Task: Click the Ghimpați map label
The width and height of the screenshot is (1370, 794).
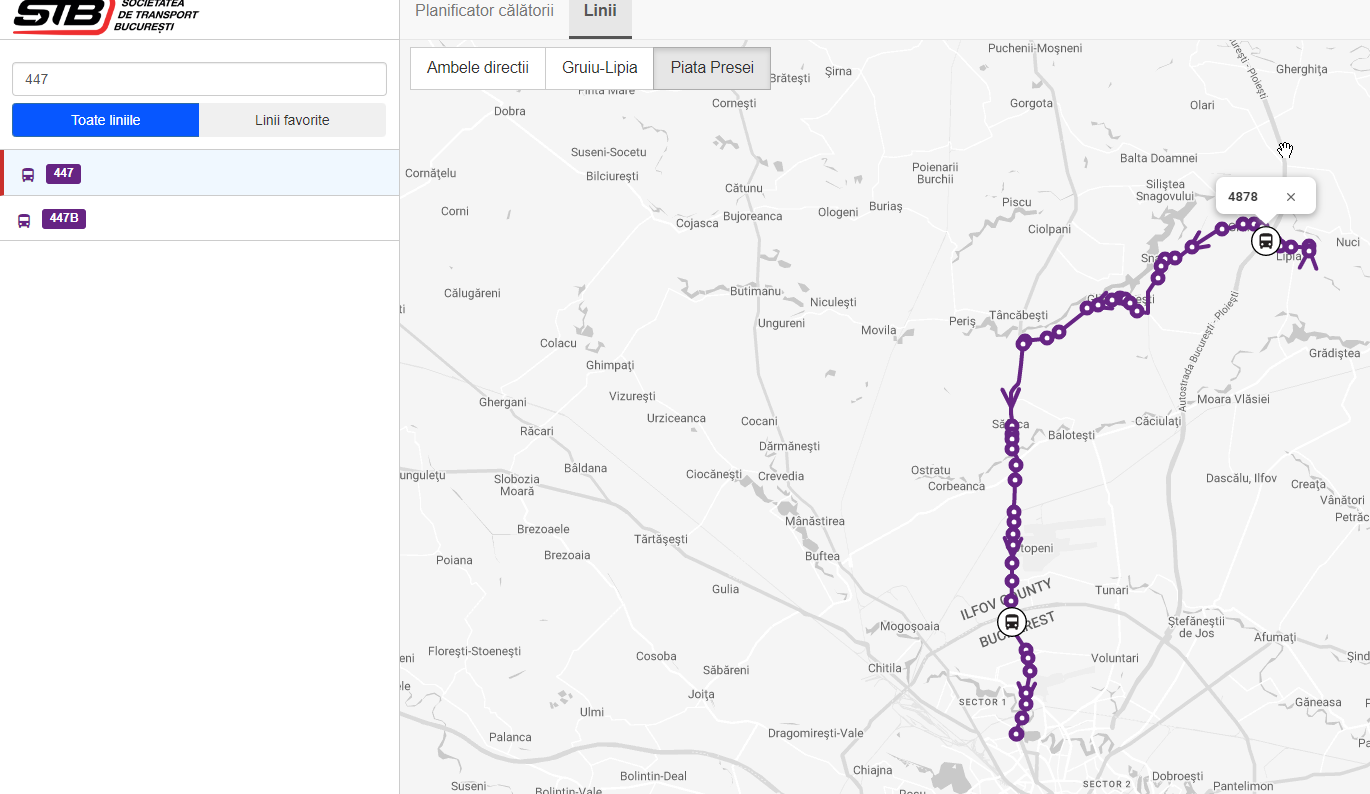Action: [610, 365]
